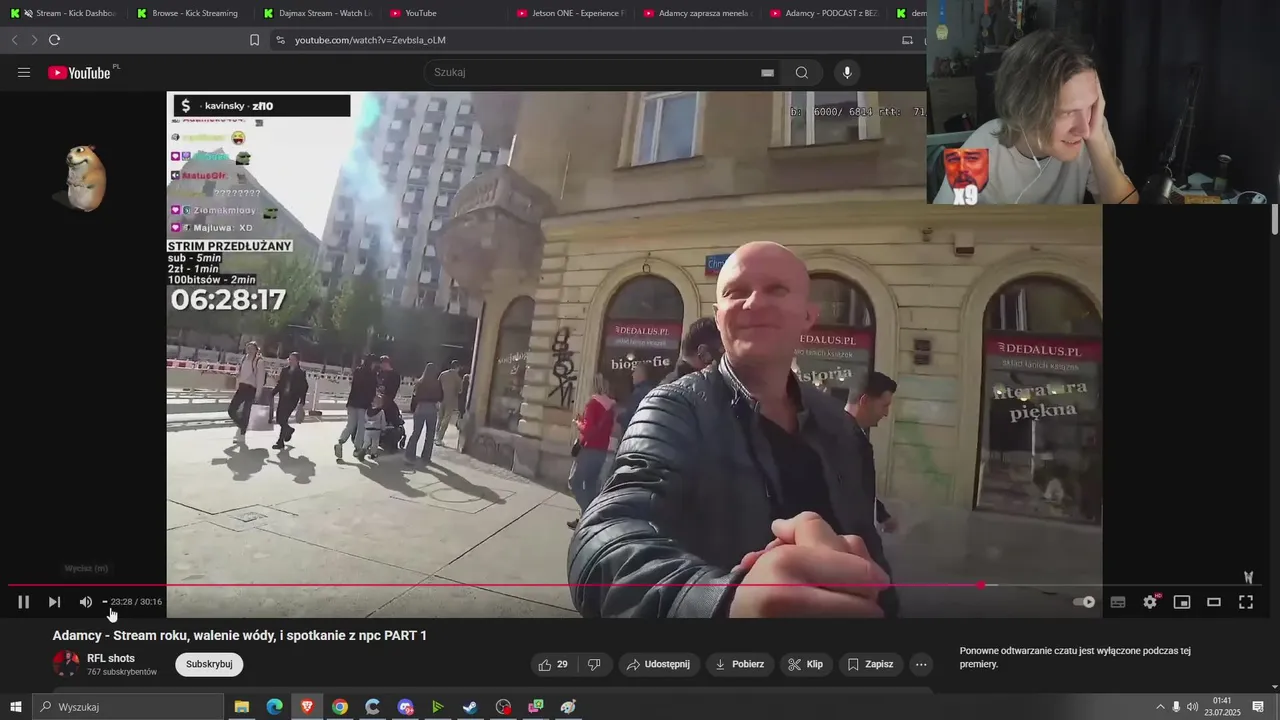Switch to Jetson ONE tab

coord(570,13)
